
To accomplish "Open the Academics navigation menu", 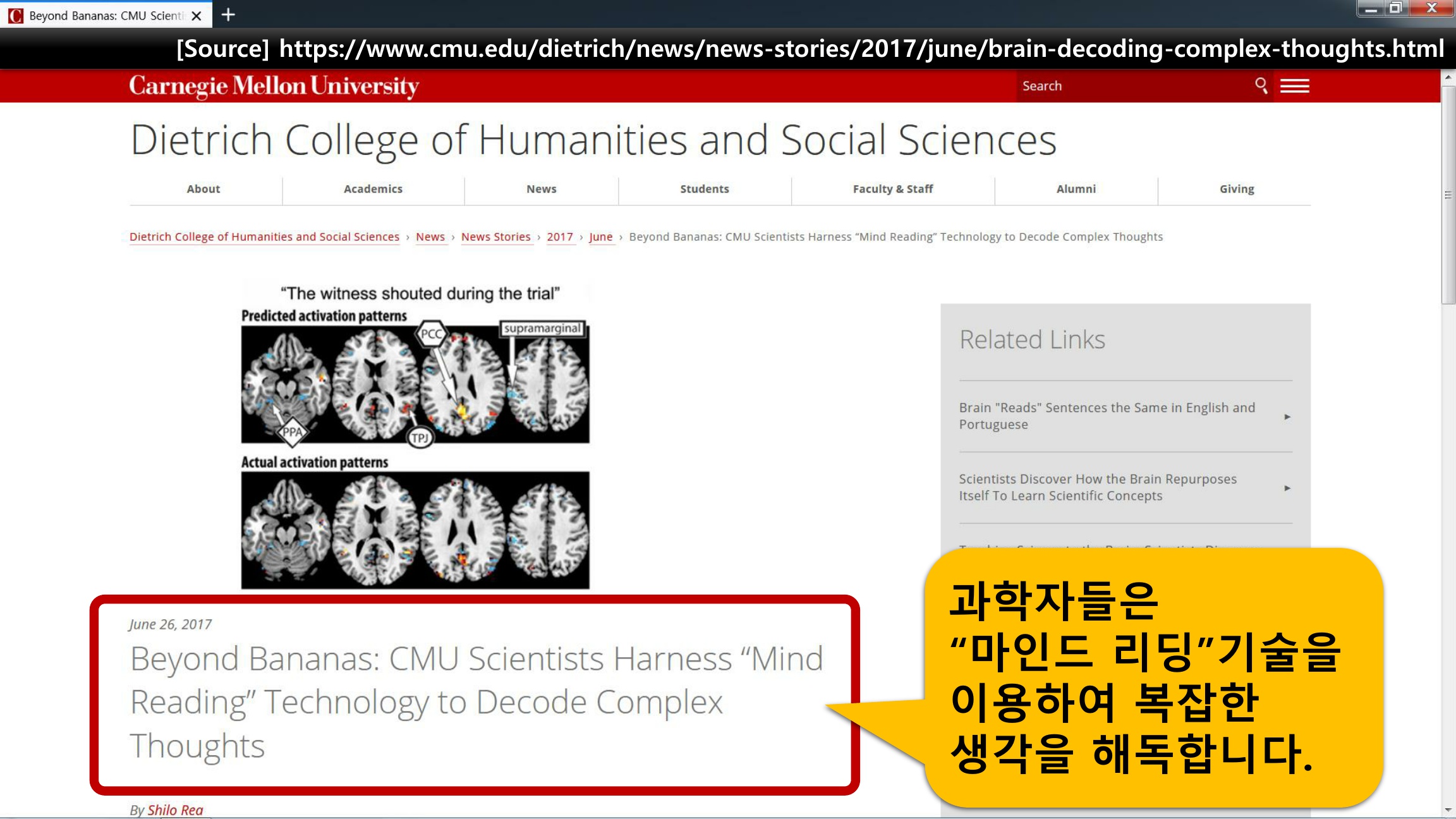I will 373,189.
